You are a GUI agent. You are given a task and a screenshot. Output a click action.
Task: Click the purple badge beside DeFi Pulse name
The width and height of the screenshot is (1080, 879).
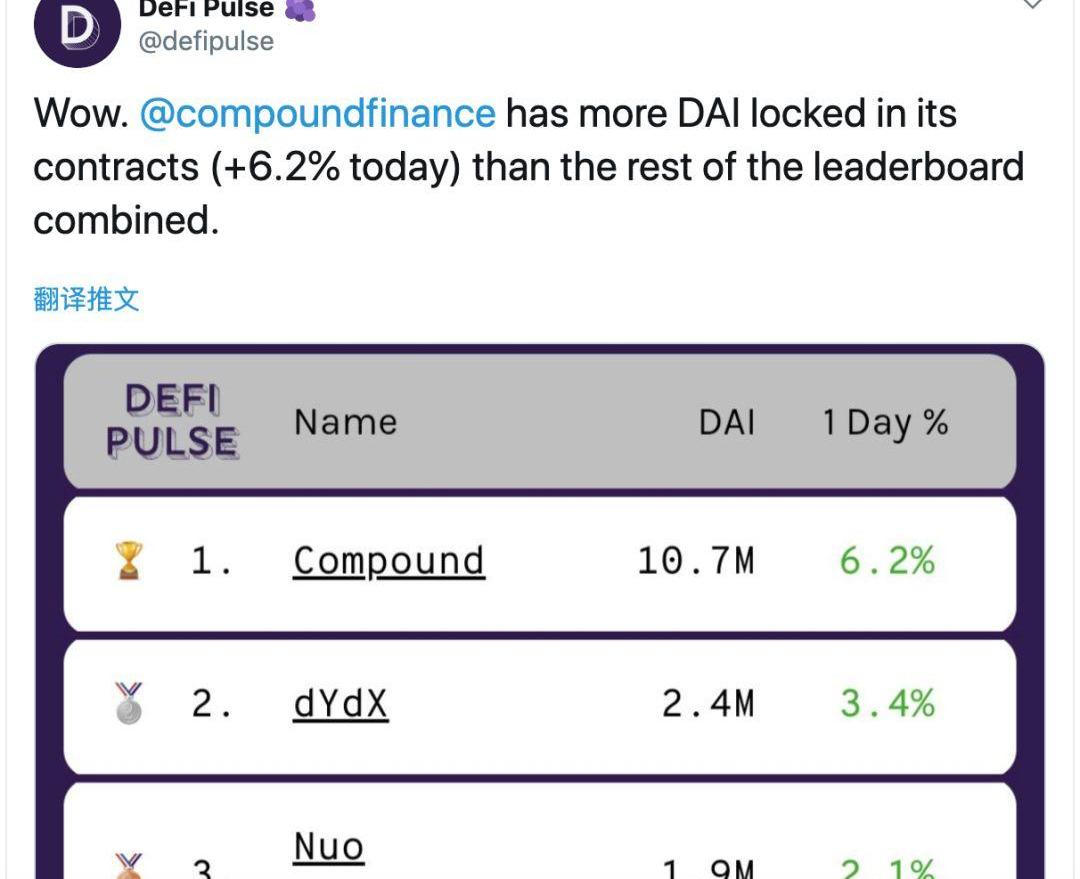pyautogui.click(x=300, y=10)
